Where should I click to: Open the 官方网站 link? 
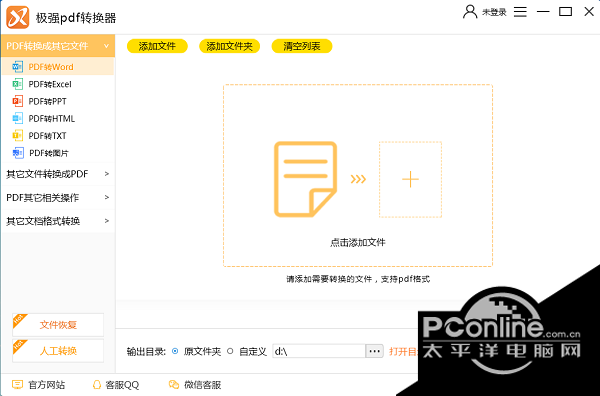tap(47, 385)
